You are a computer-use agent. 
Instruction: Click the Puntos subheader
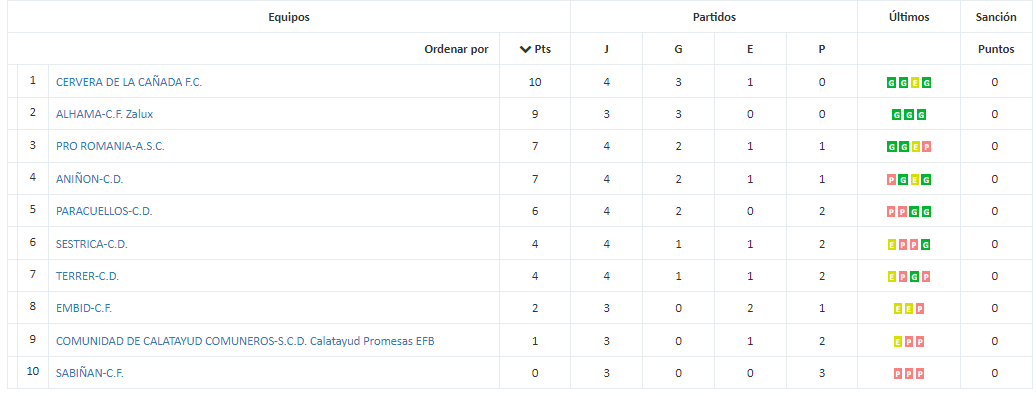(x=996, y=49)
